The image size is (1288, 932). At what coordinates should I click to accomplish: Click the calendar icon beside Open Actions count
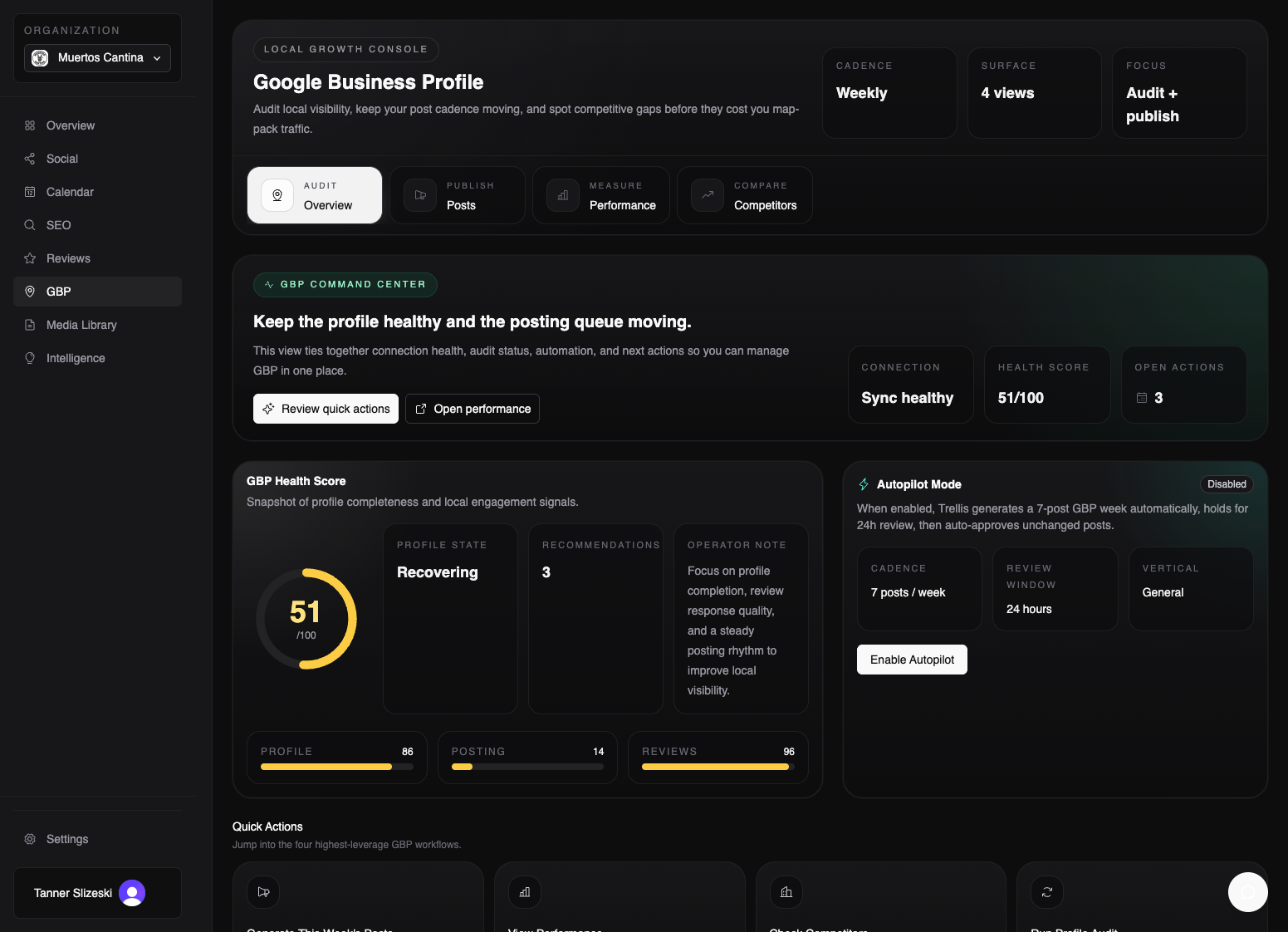click(1141, 398)
